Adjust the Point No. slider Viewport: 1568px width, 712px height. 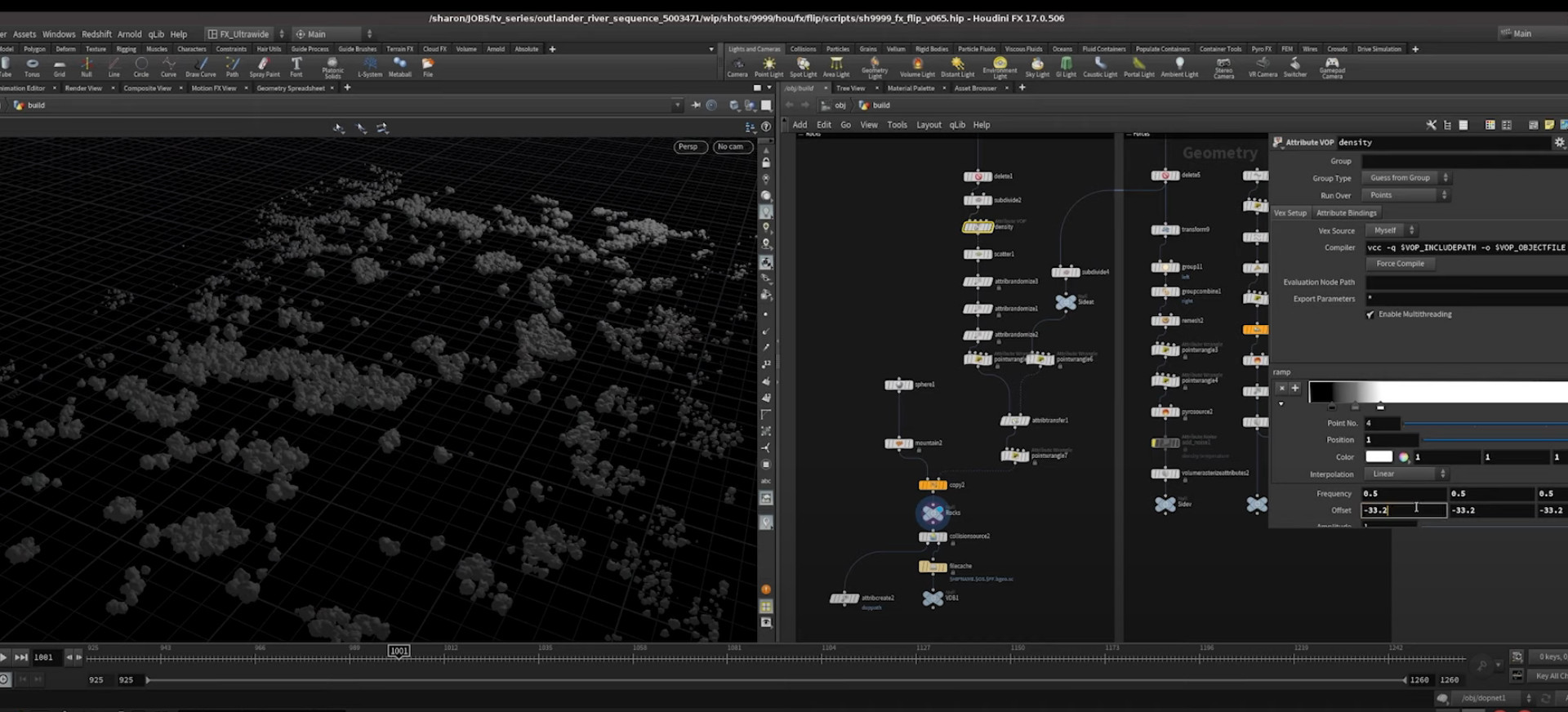pos(1485,423)
